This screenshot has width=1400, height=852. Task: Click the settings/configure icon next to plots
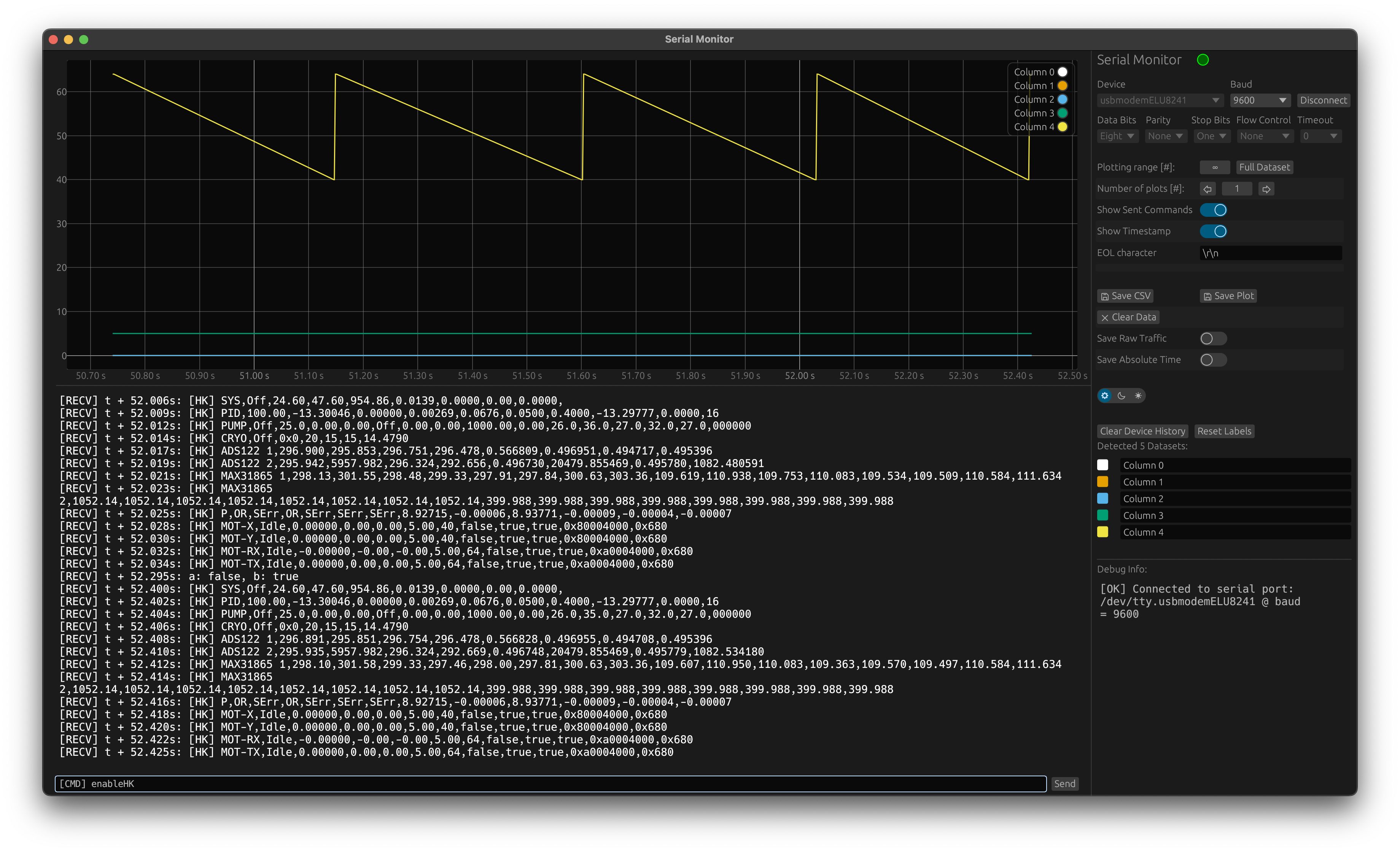point(1103,395)
